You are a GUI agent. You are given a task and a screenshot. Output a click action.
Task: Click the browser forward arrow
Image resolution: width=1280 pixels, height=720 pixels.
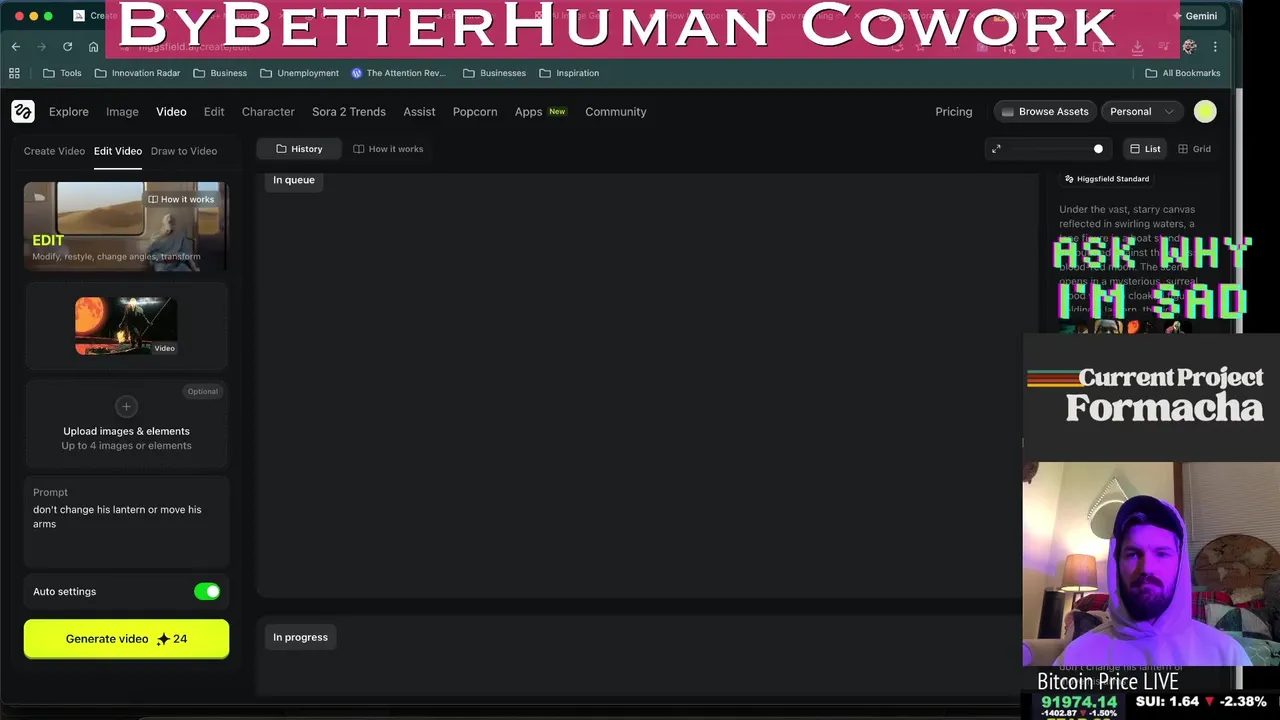tap(41, 47)
